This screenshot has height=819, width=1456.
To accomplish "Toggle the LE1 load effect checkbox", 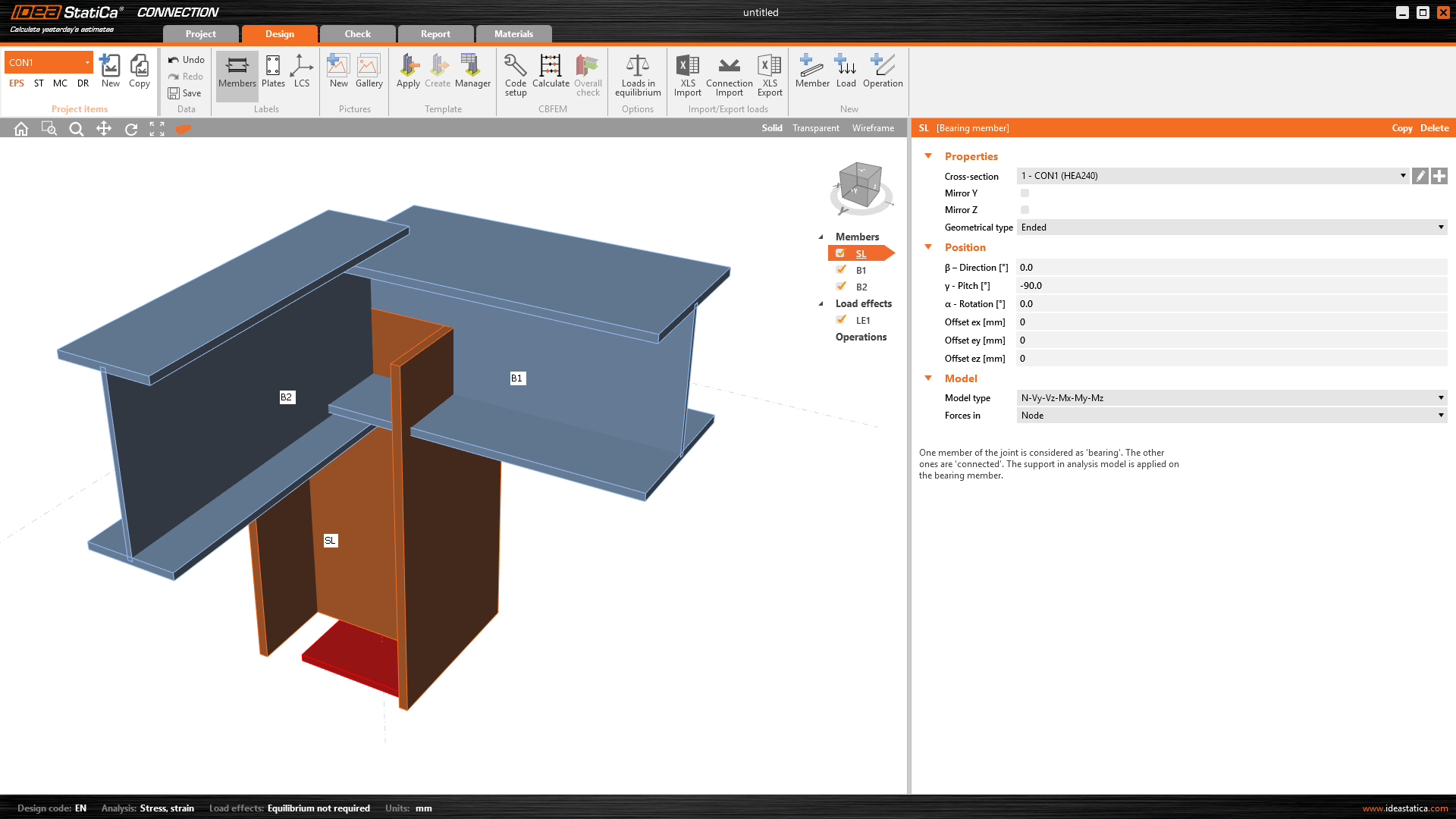I will (841, 320).
